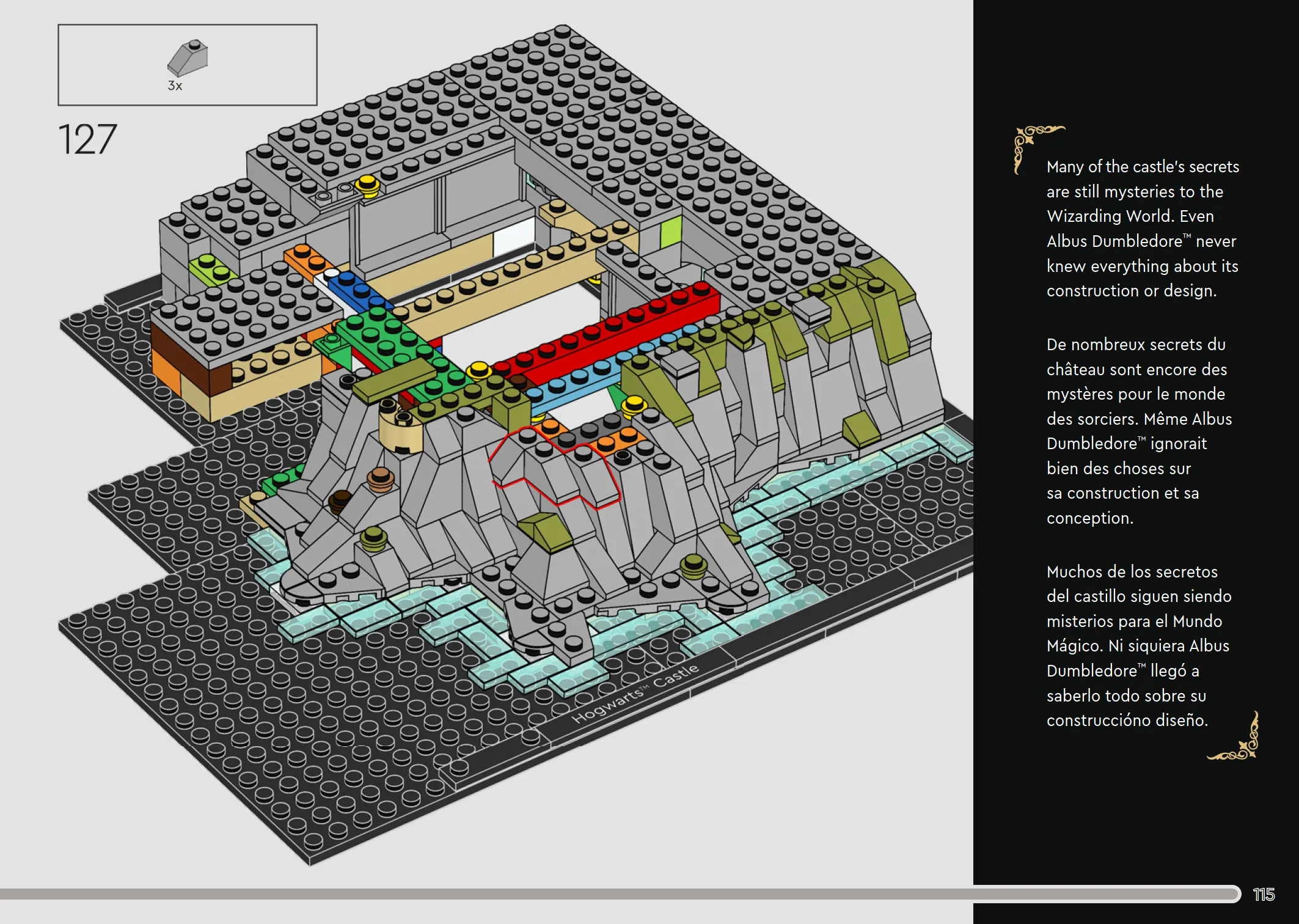Click the step number 127
The height and width of the screenshot is (924, 1299).
click(87, 139)
